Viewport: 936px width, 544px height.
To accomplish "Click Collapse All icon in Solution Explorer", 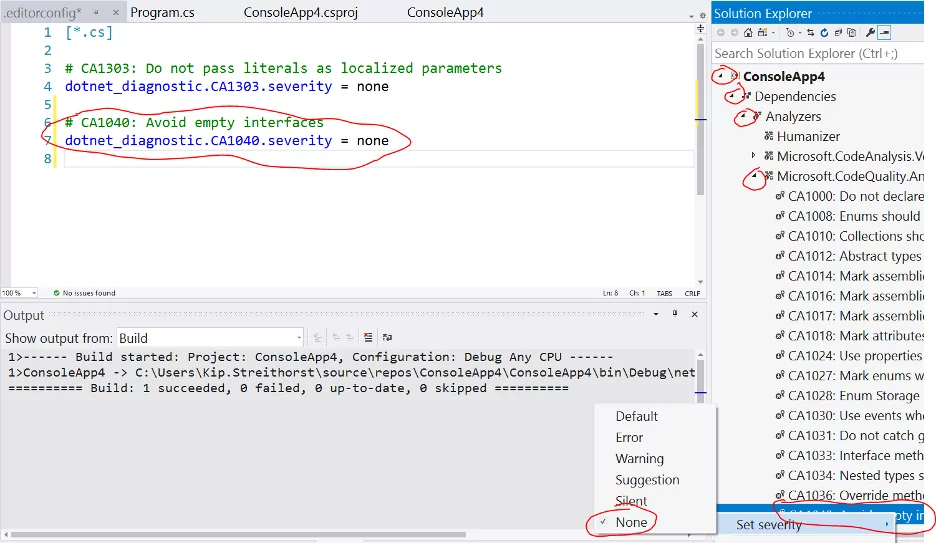I will click(838, 33).
